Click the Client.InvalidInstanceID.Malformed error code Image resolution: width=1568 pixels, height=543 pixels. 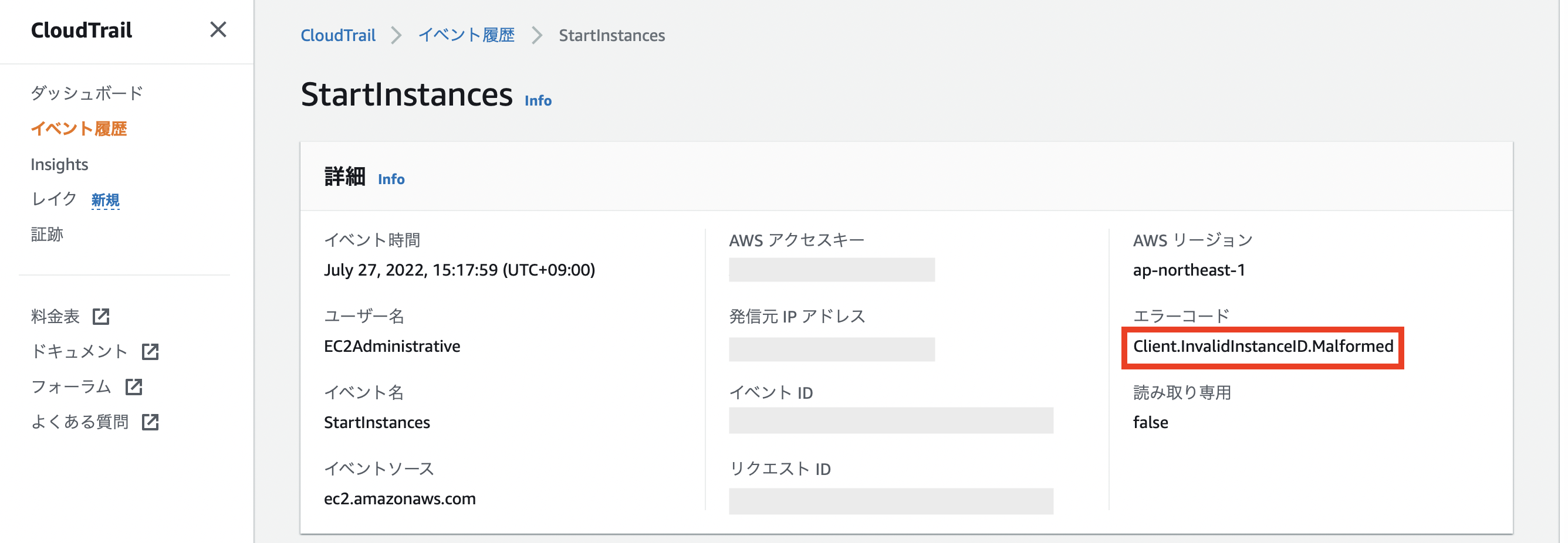click(1262, 347)
